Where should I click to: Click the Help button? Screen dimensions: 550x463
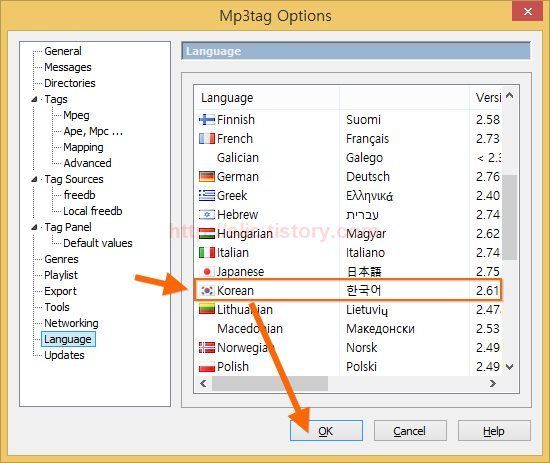(494, 431)
